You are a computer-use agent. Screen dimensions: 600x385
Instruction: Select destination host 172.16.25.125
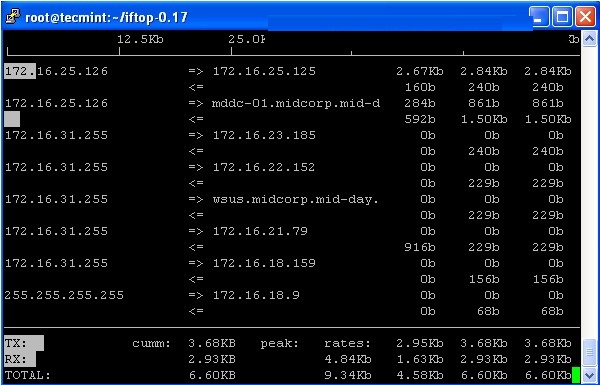click(x=264, y=71)
